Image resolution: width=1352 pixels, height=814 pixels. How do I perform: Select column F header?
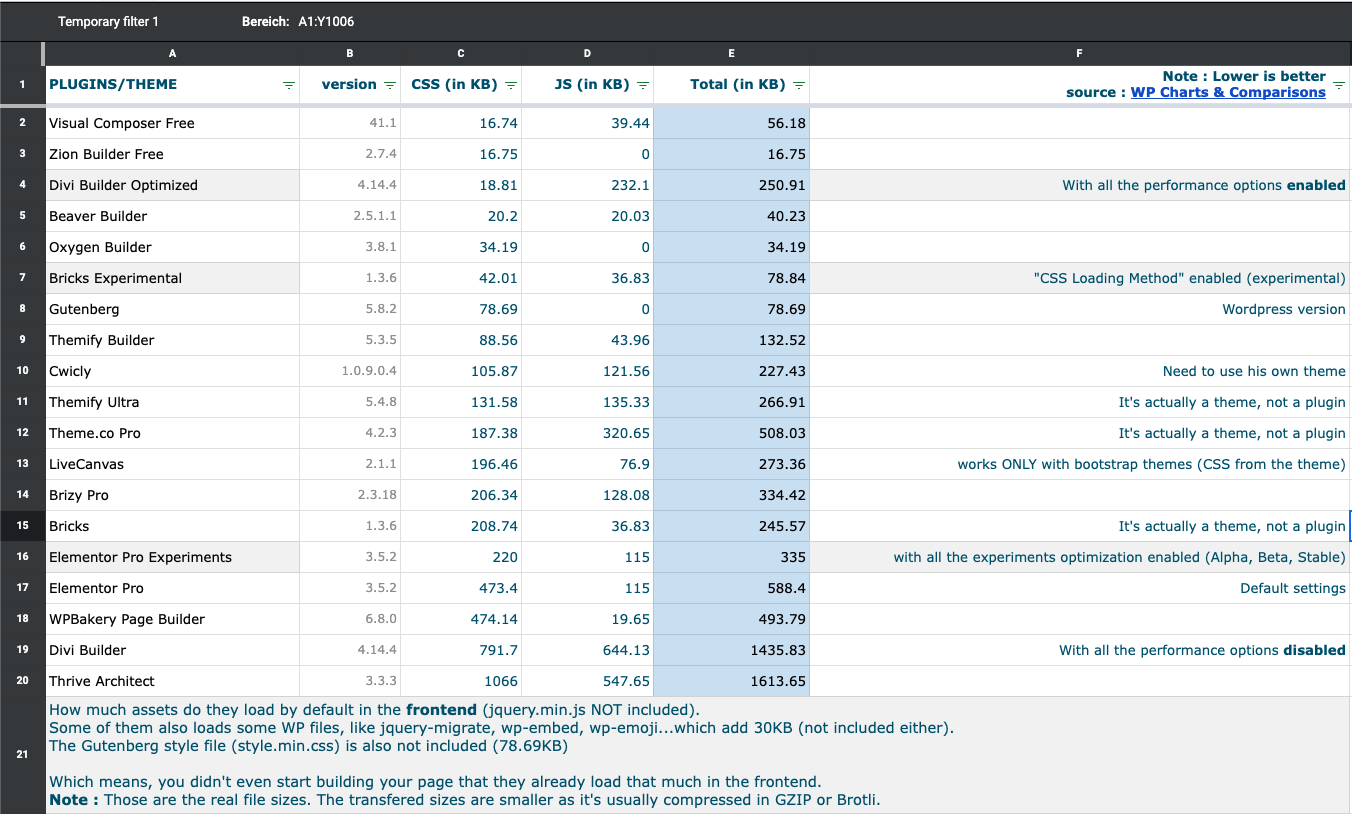1080,53
